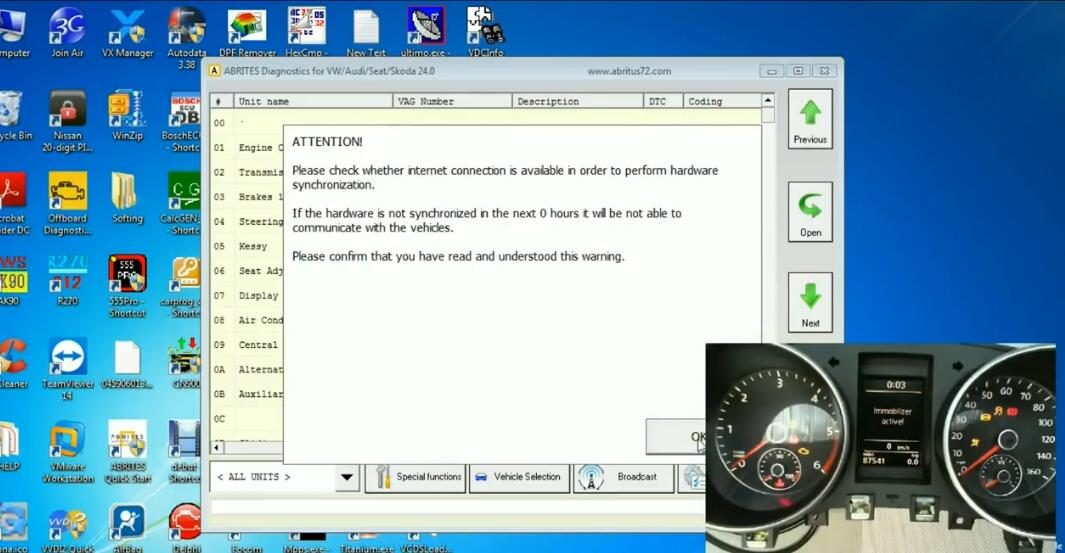Screen dimensions: 1065x553
Task: Launch VX Manager from the desktop
Action: [127, 32]
